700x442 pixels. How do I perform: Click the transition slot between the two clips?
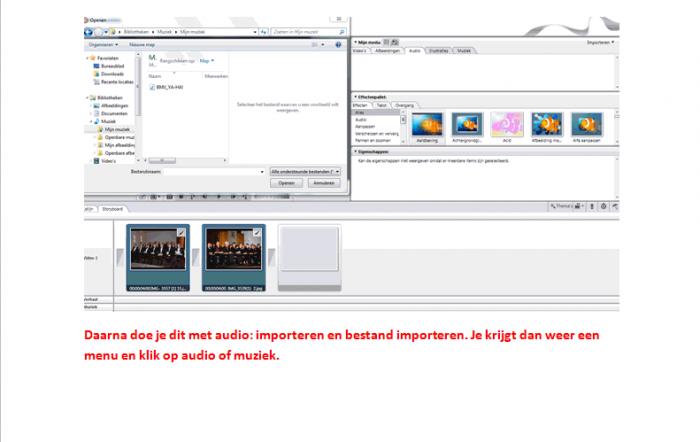[196, 258]
